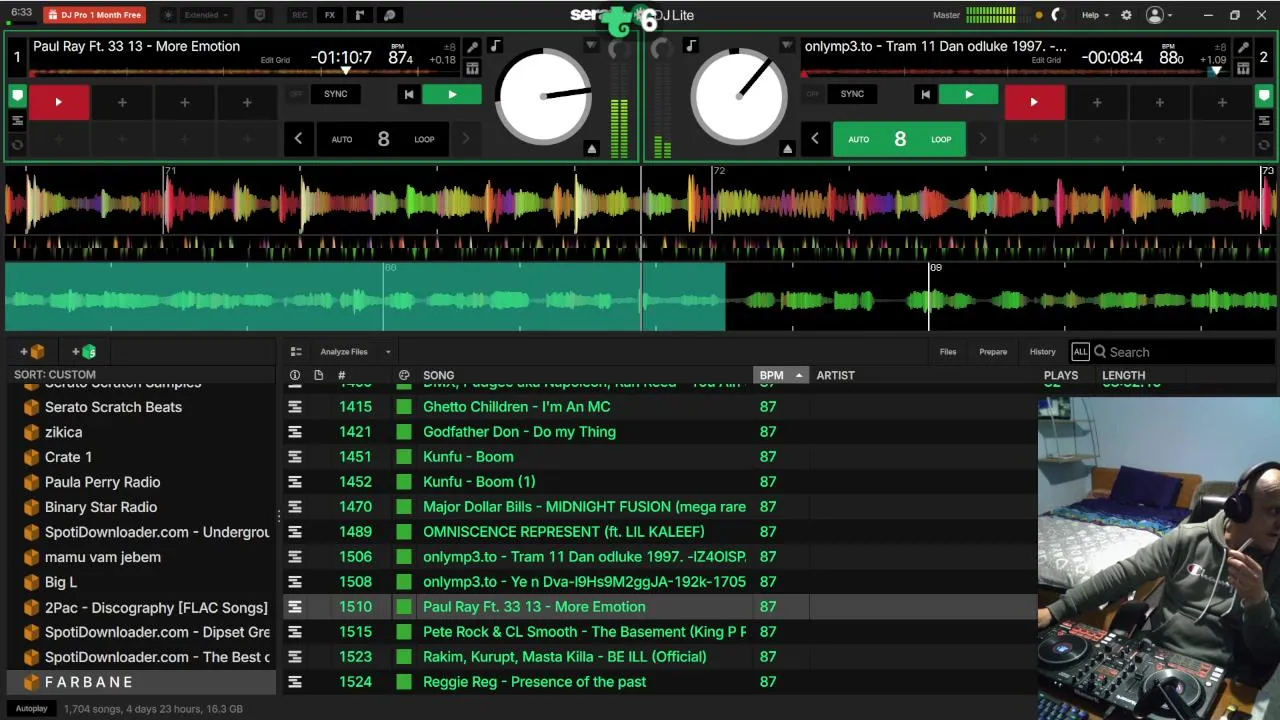Switch to the Prepare panel tab
This screenshot has height=720, width=1280.
993,352
